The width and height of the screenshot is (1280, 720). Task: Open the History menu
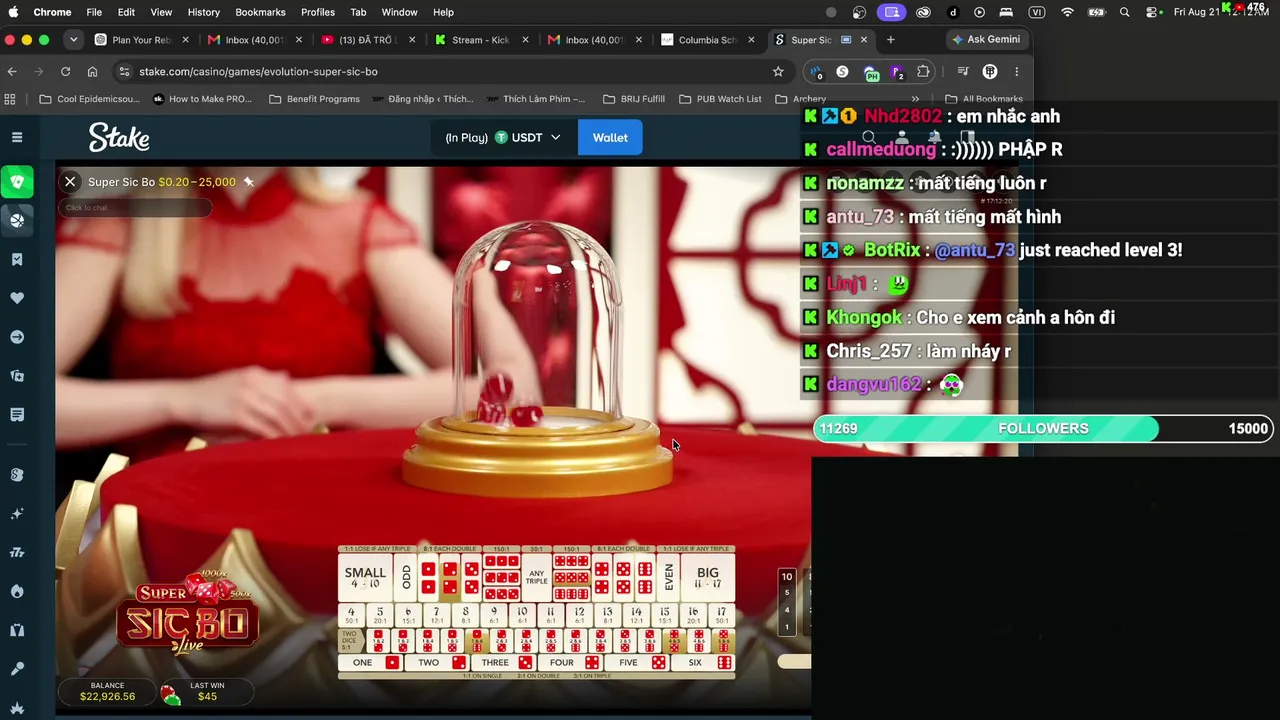point(203,12)
